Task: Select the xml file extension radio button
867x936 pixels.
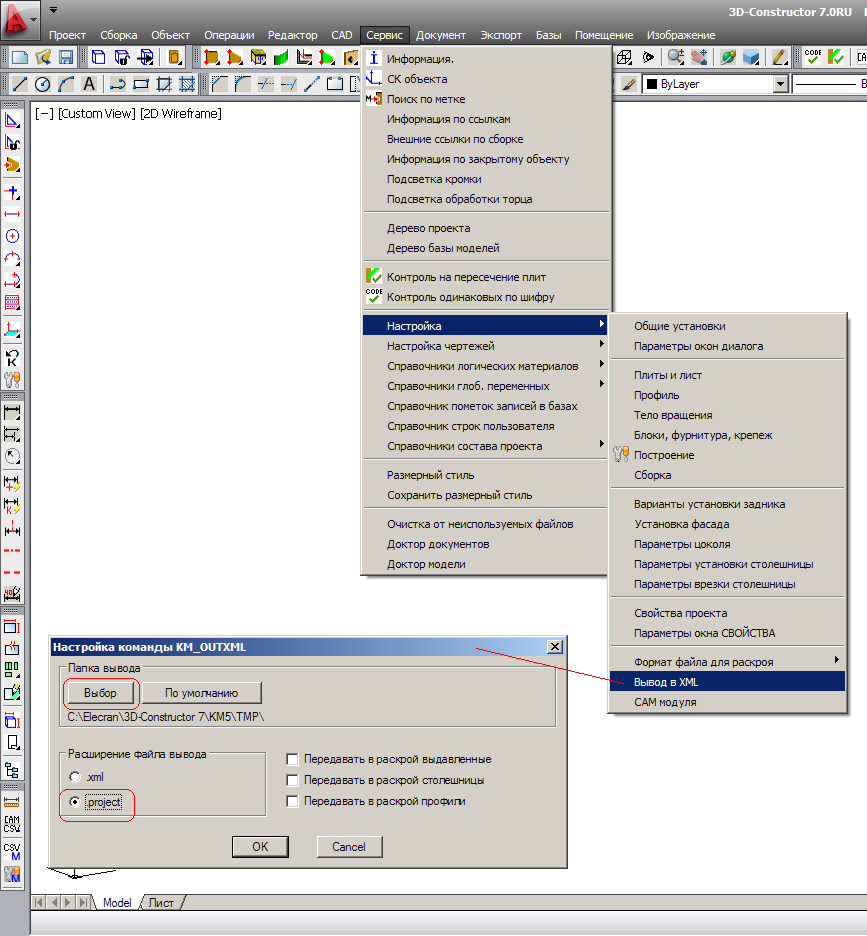Action: [75, 777]
